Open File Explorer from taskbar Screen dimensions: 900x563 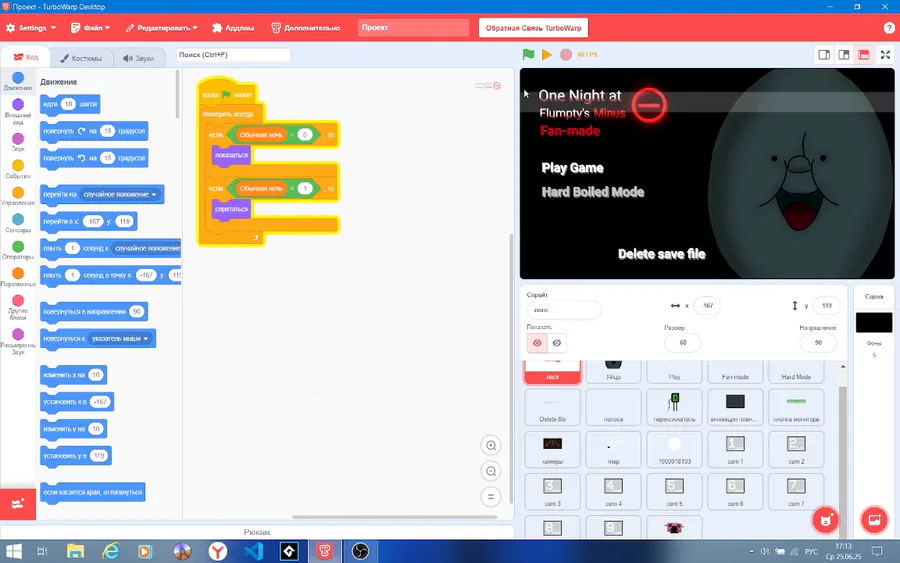(x=75, y=552)
